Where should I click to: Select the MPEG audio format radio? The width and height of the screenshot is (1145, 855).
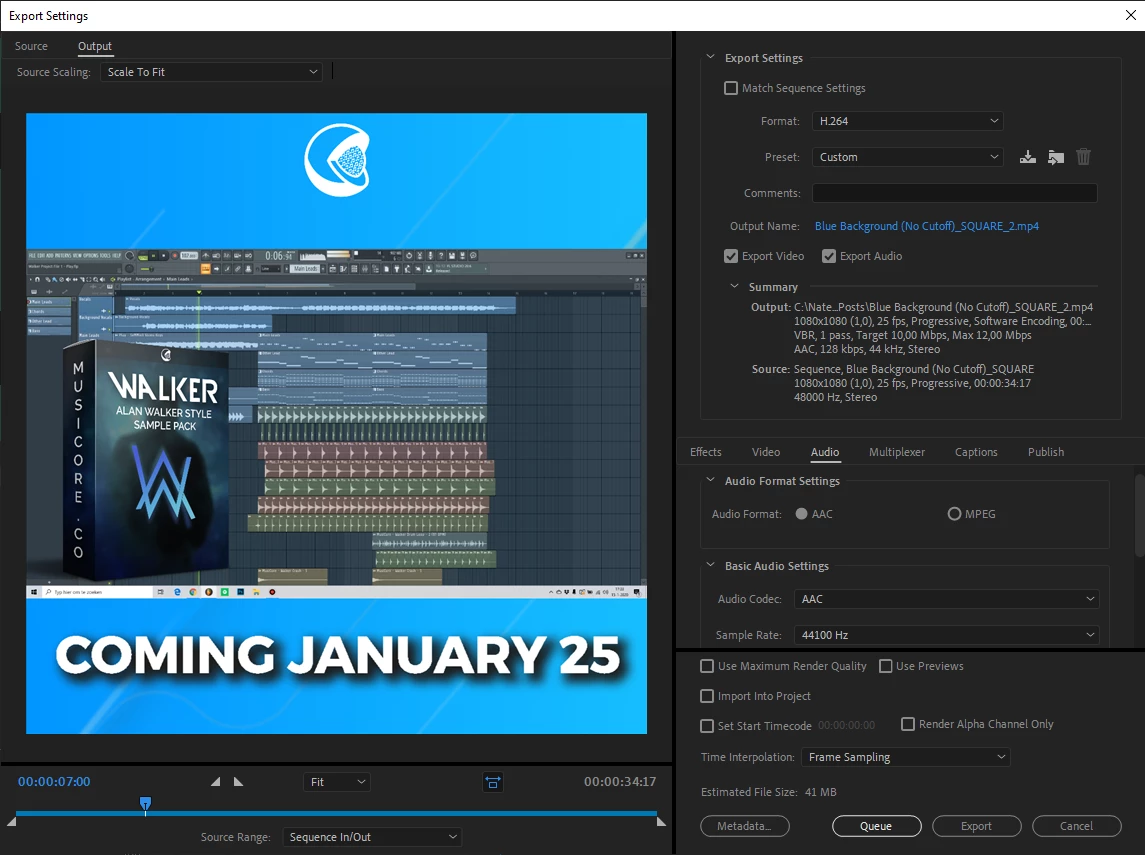(954, 514)
